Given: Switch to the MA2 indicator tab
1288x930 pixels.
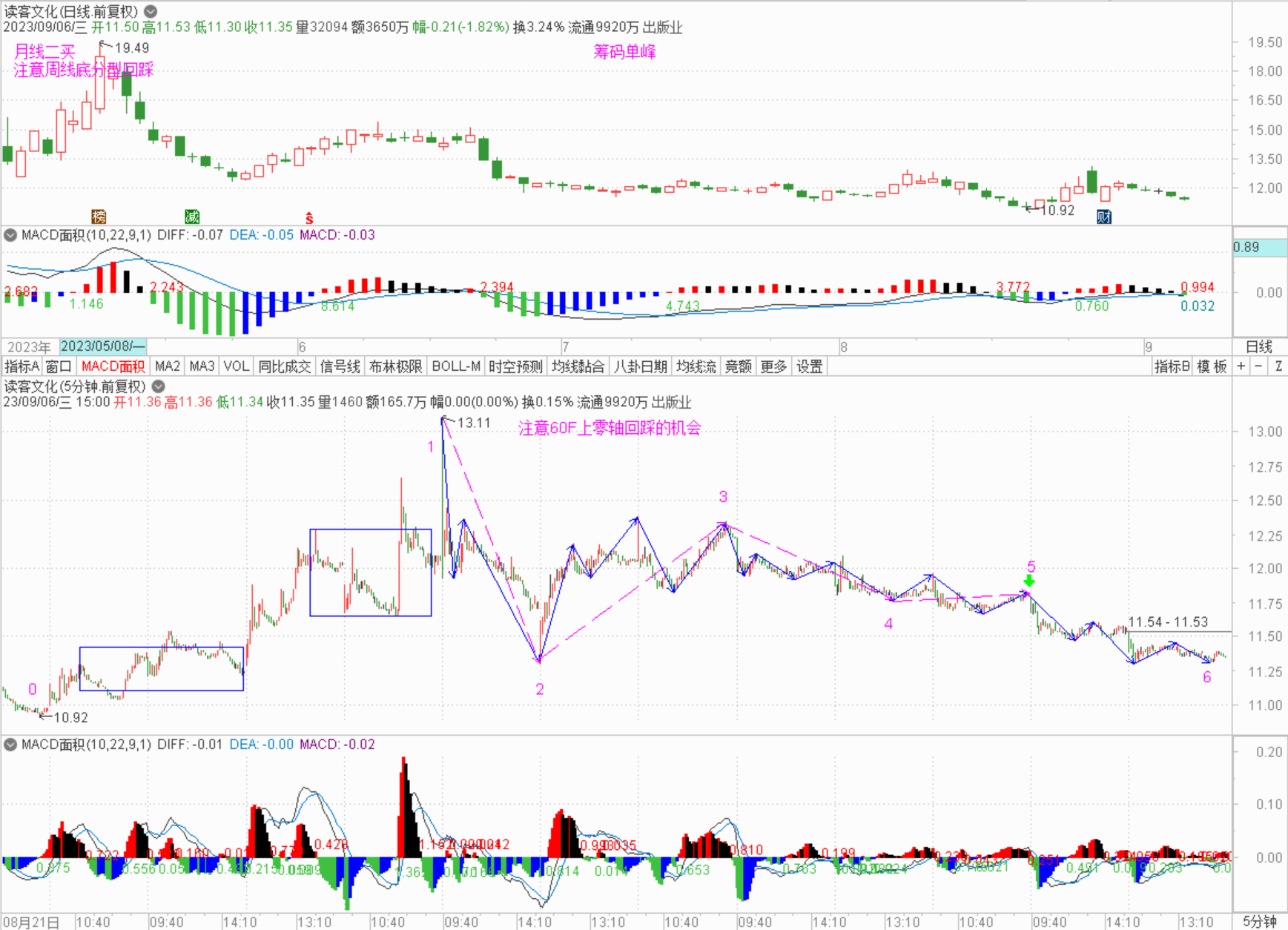Looking at the screenshot, I should [x=168, y=366].
